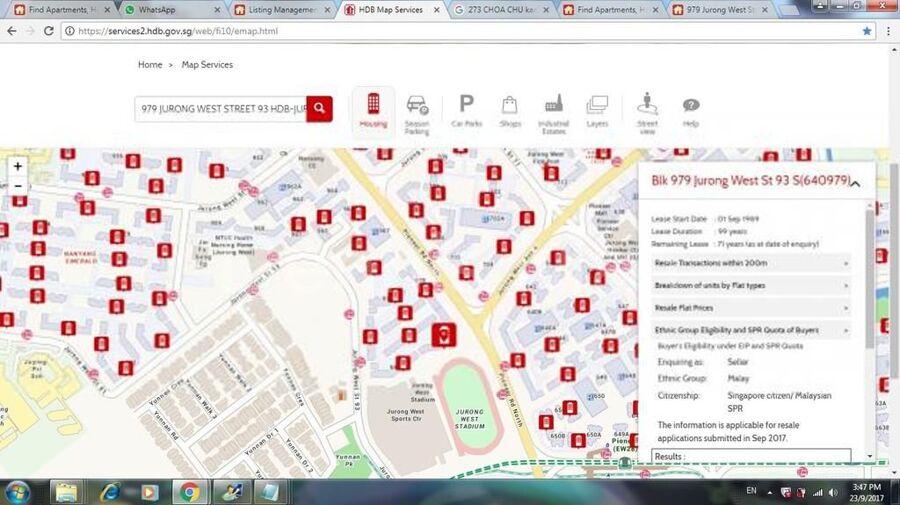
Task: Open Internet Explorer from the taskbar
Action: [110, 493]
